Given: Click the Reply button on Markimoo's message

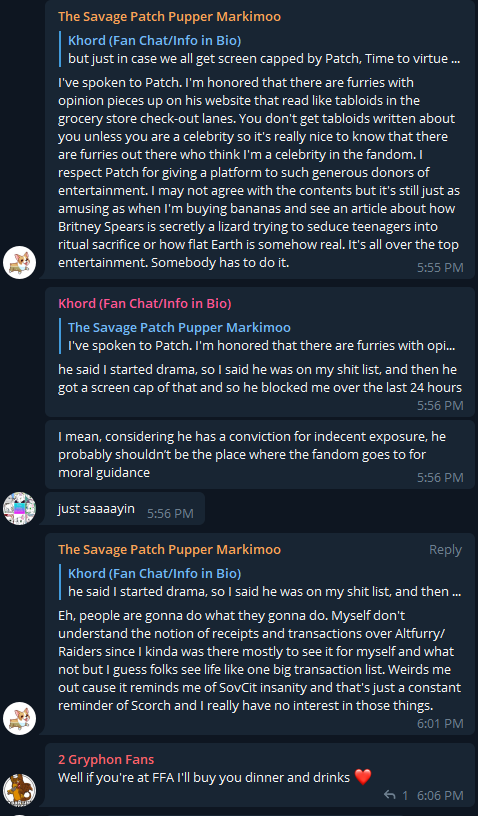Looking at the screenshot, I should 445,550.
